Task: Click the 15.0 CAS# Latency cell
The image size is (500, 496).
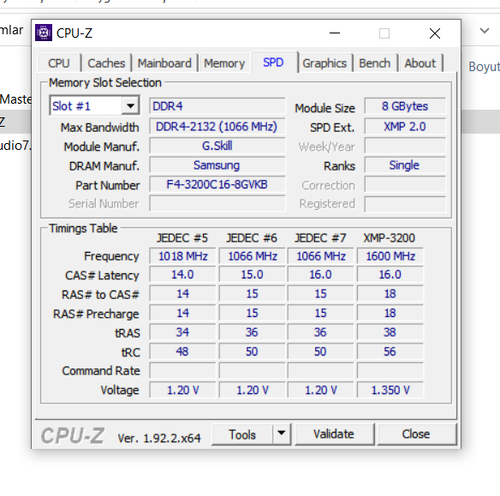Action: [x=252, y=275]
